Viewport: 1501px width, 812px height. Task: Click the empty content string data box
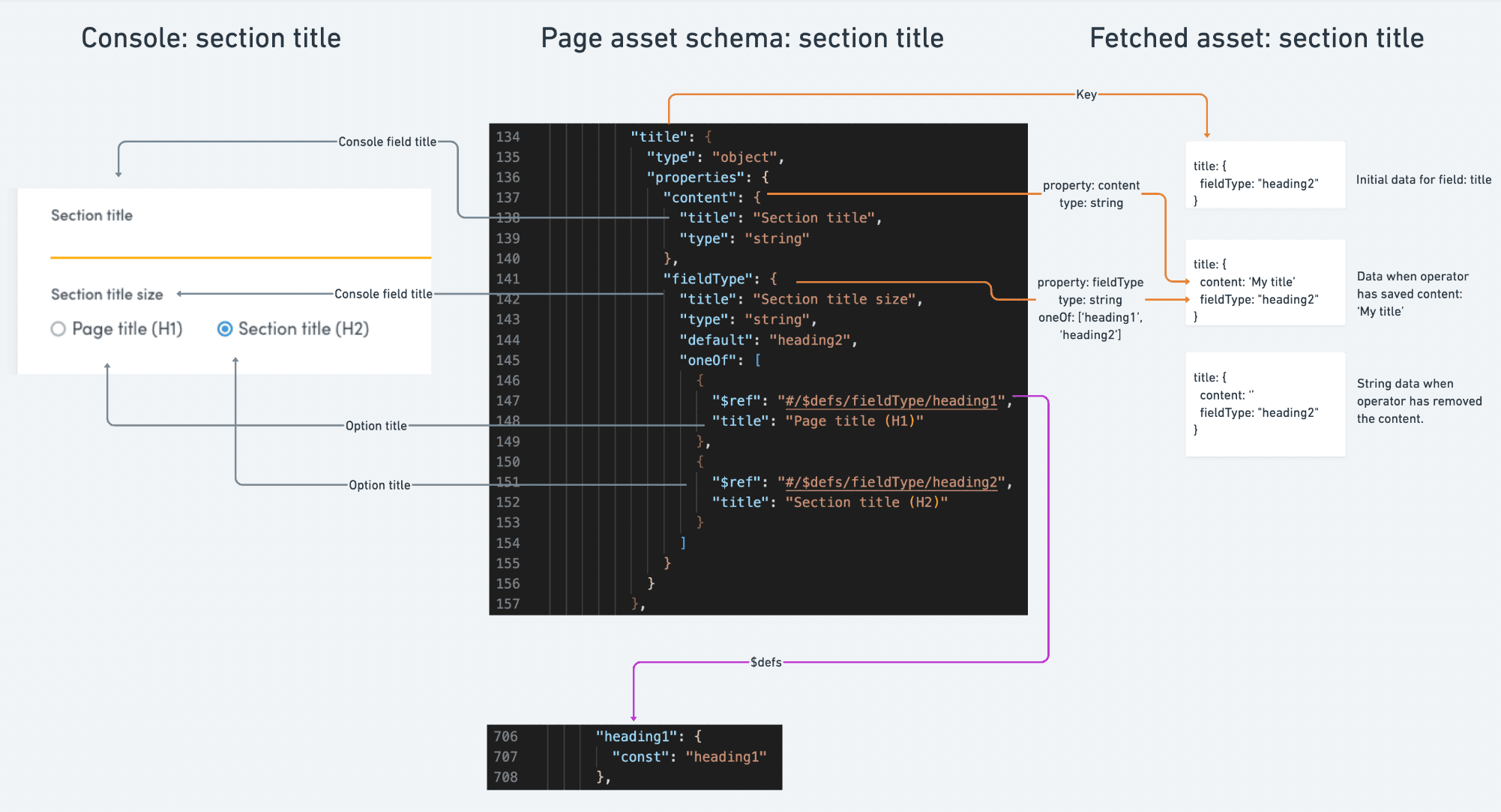[1264, 404]
